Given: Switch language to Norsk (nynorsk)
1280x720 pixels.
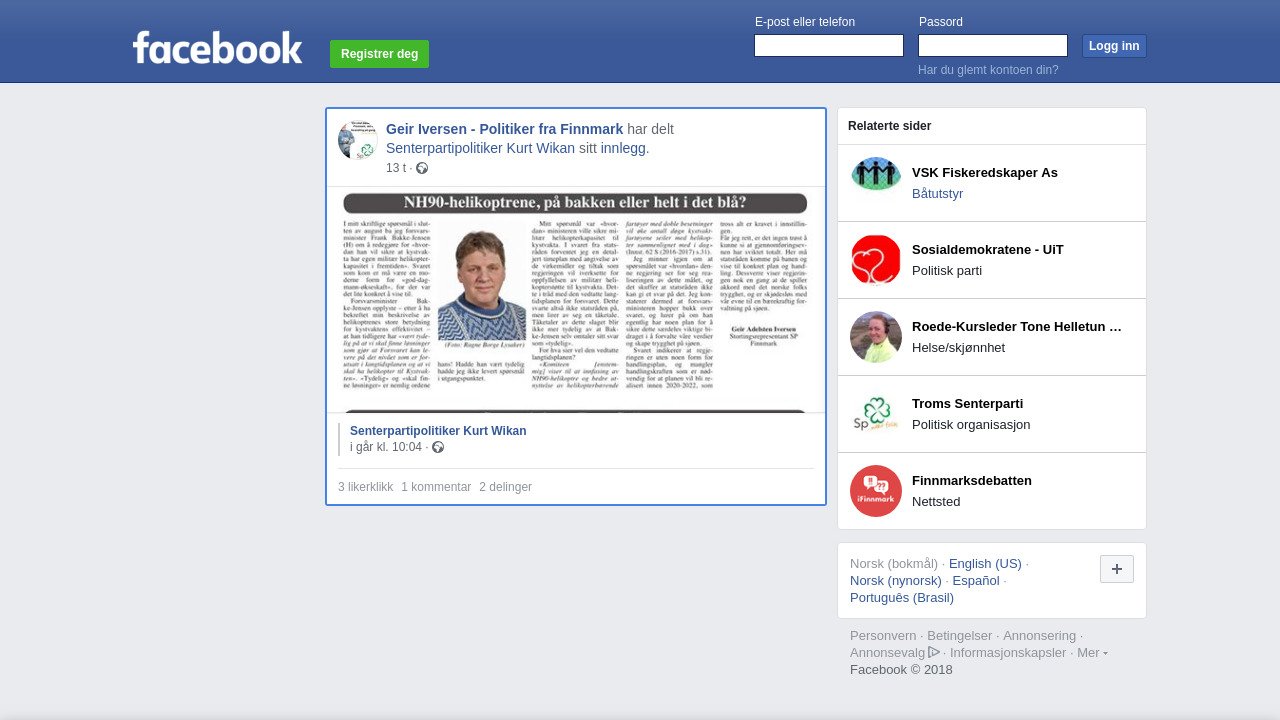Looking at the screenshot, I should coord(896,581).
